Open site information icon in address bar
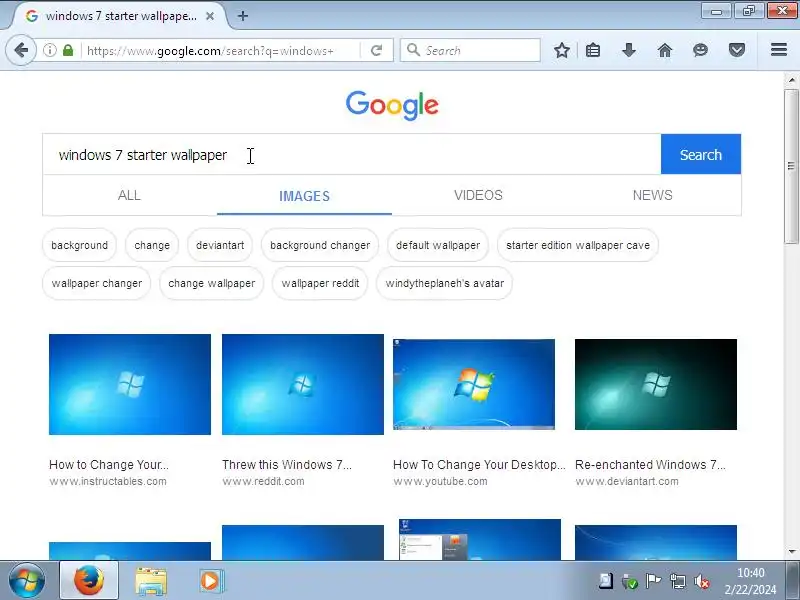Screen dimensions: 800x600 coord(49,50)
